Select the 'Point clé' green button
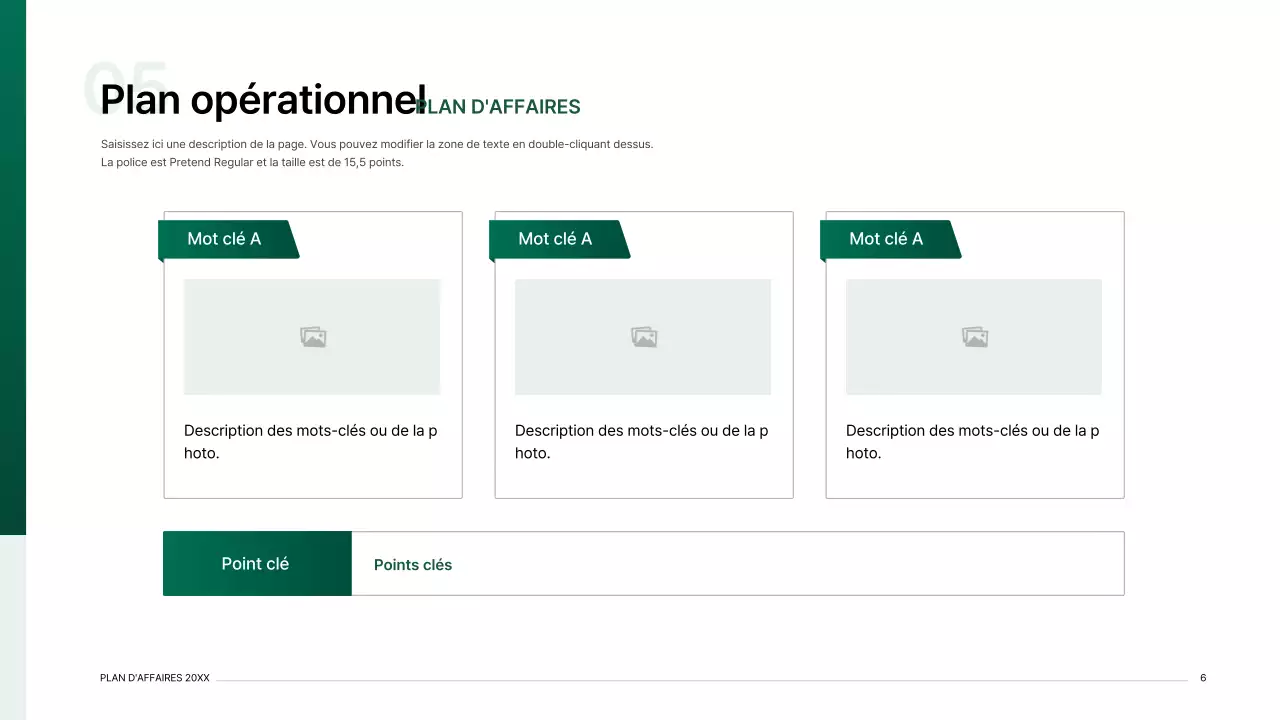The height and width of the screenshot is (720, 1280). point(256,563)
